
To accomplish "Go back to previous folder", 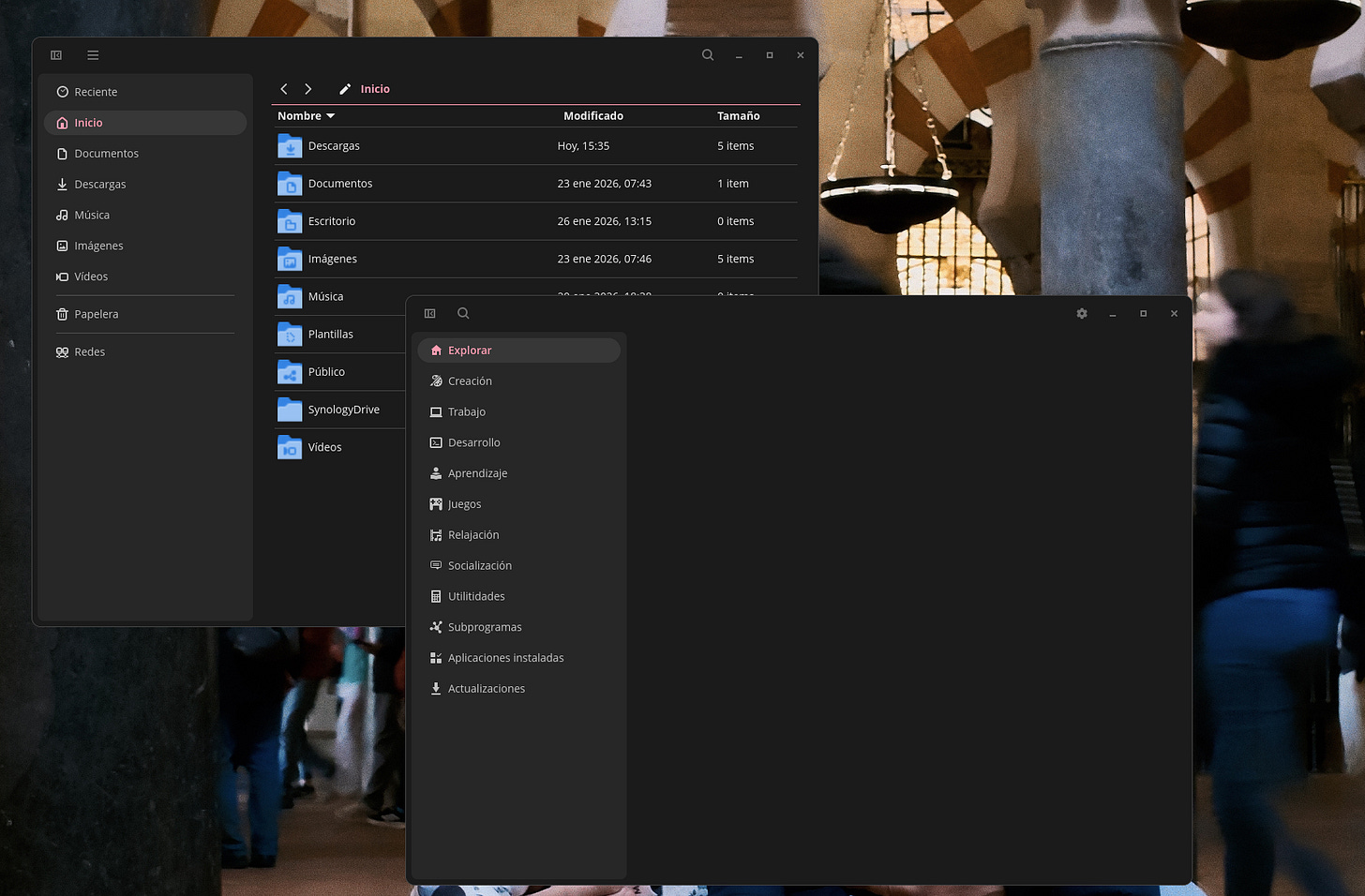I will [x=284, y=89].
